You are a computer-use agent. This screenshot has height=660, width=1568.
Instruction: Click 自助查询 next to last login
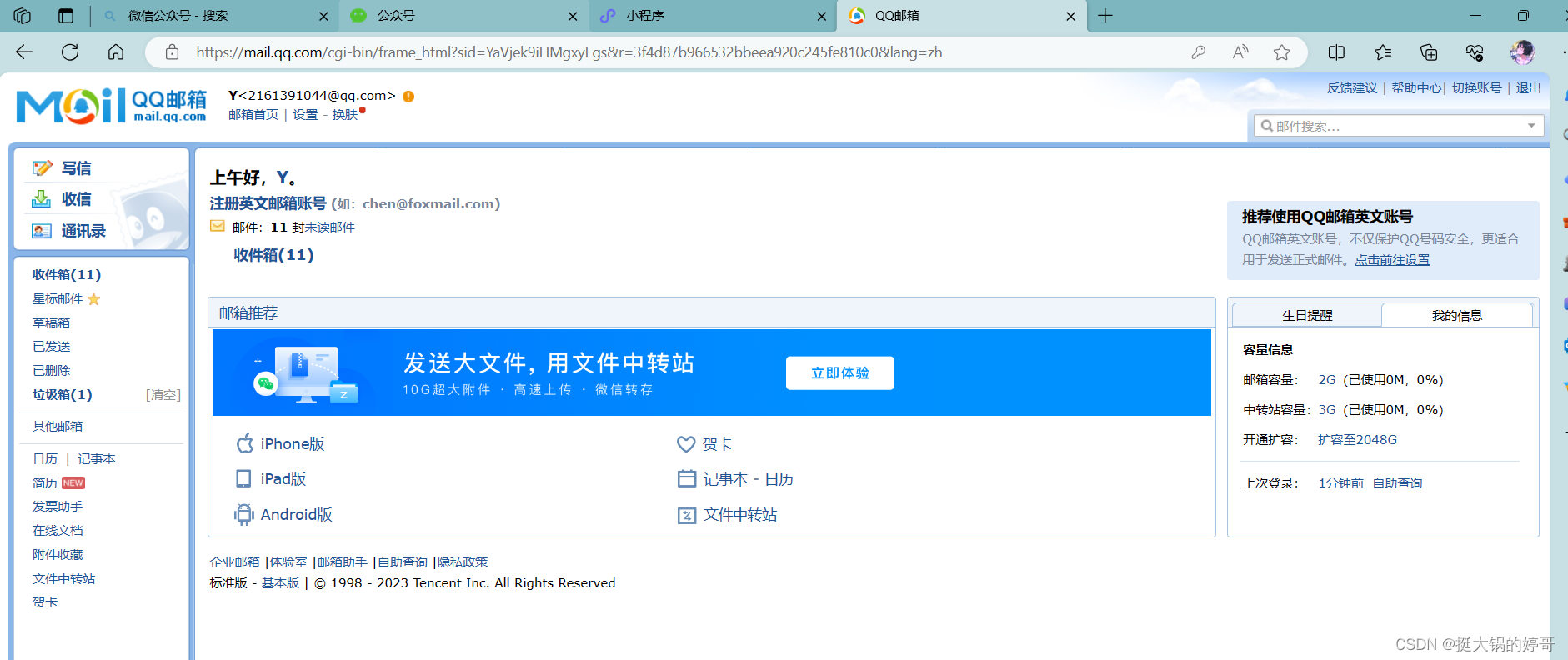tap(1398, 482)
